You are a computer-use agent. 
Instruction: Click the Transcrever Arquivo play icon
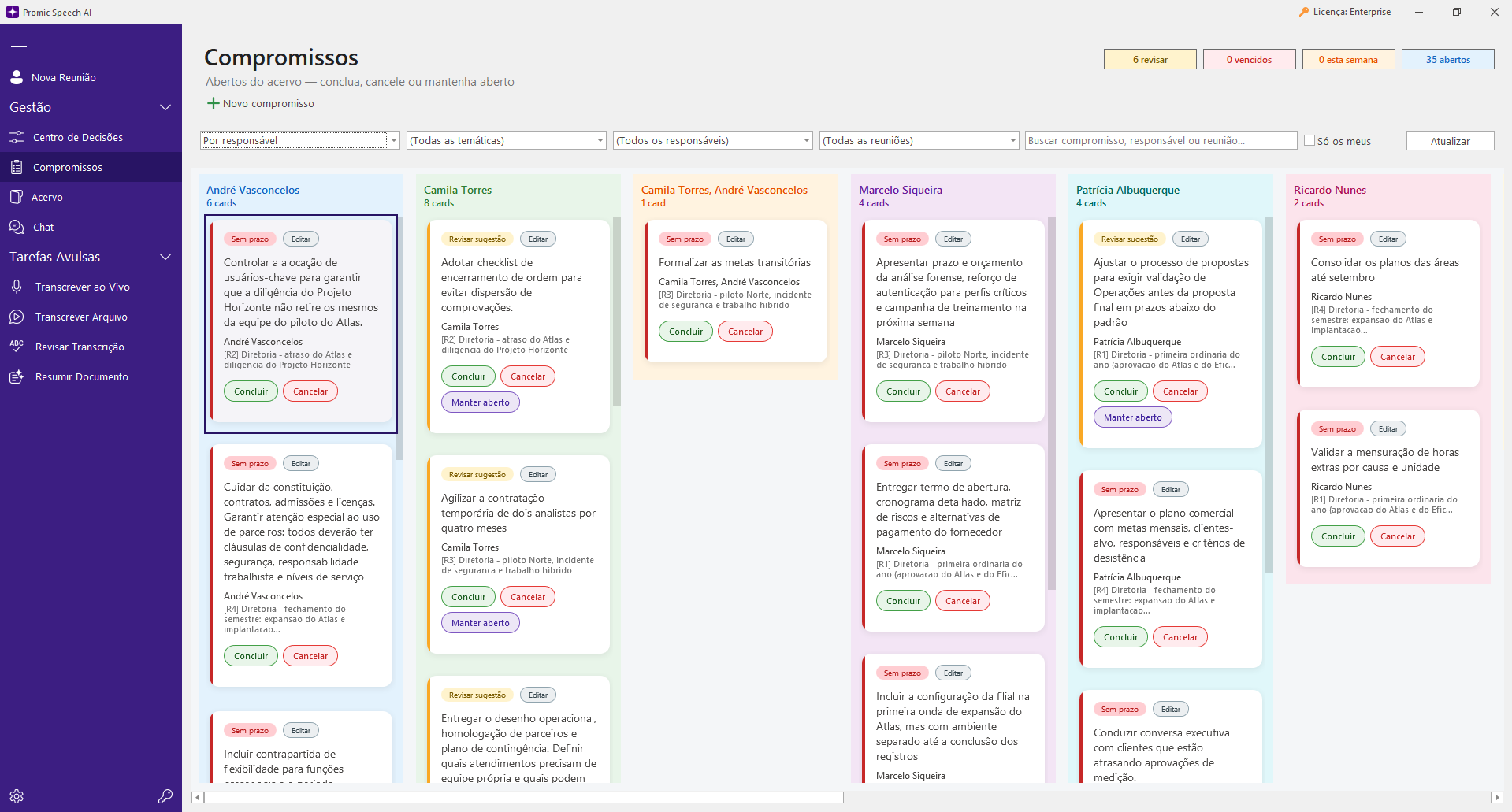(x=17, y=317)
